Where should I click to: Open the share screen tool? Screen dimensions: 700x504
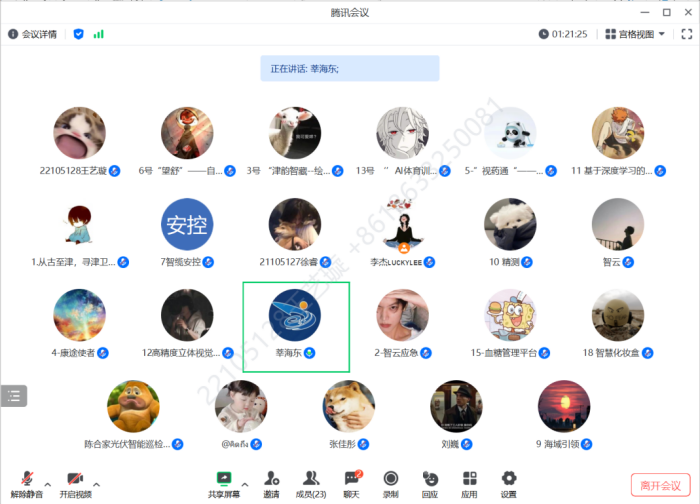[224, 485]
